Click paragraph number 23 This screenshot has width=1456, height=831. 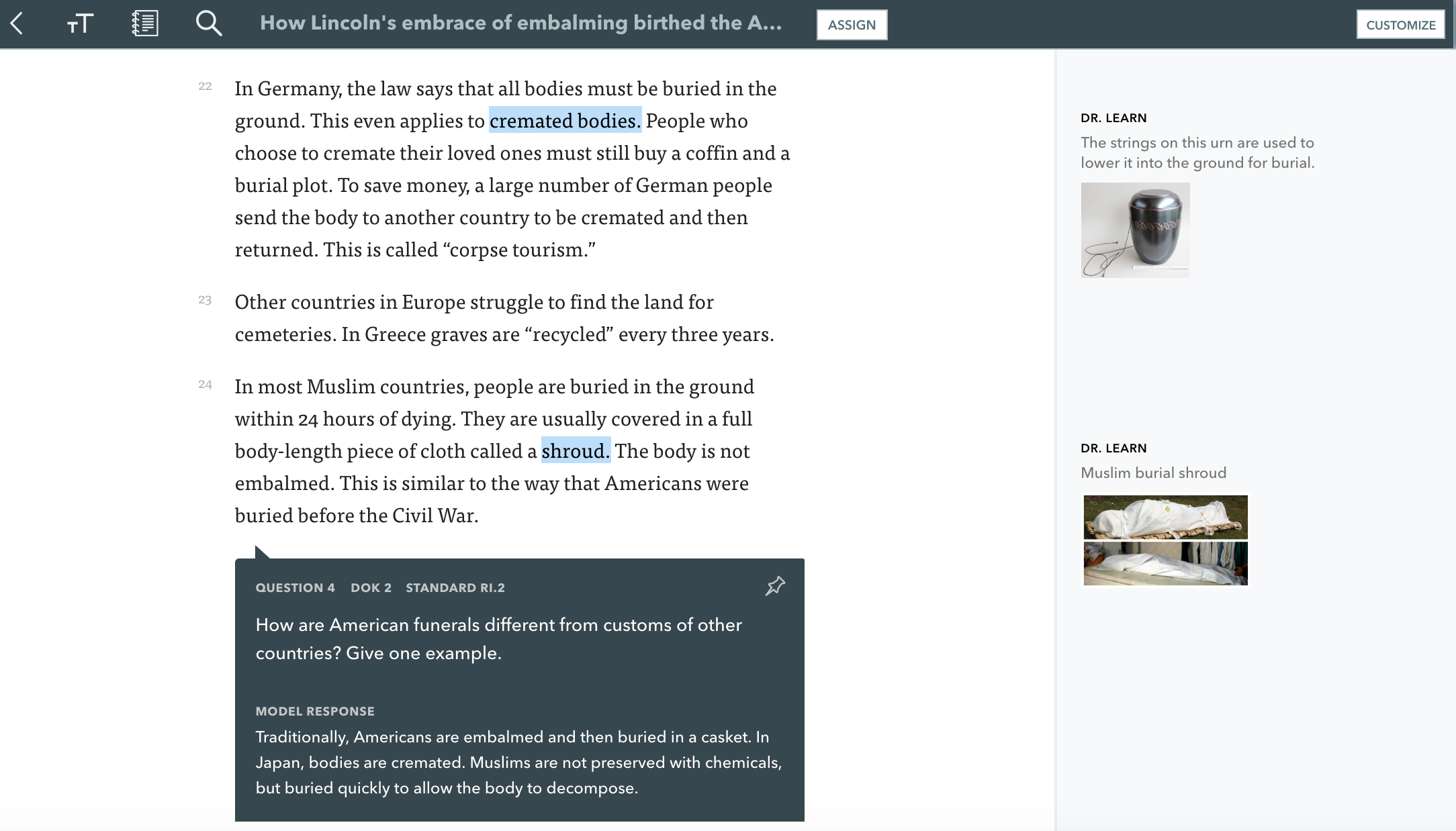point(205,299)
